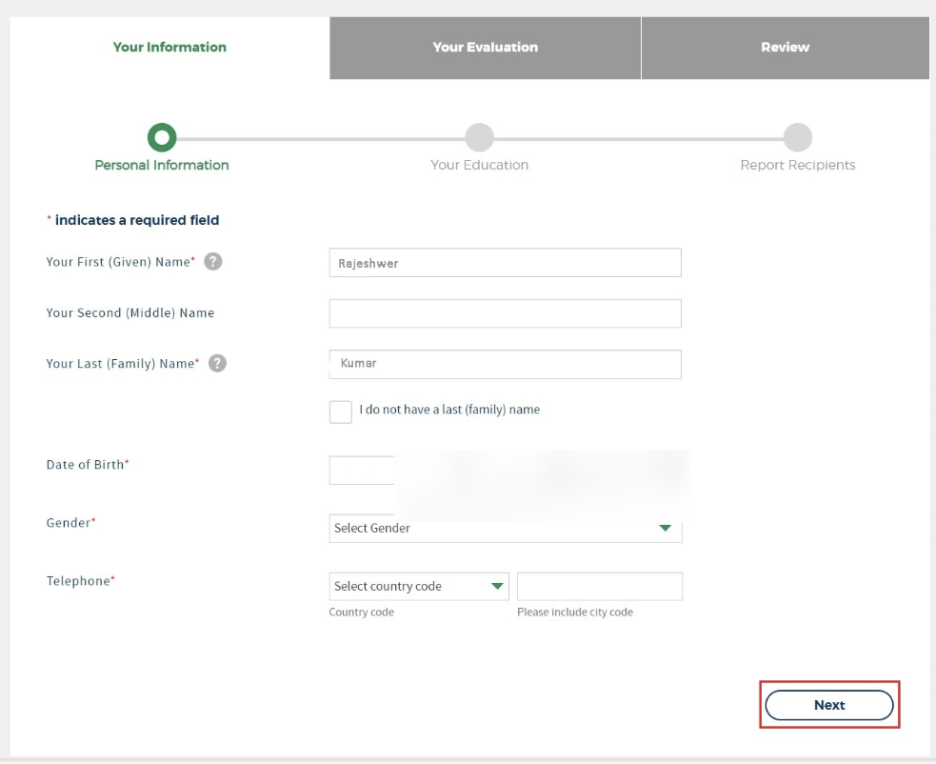Select the Report Recipients step circle
Viewport: 936px width, 764px height.
798,137
